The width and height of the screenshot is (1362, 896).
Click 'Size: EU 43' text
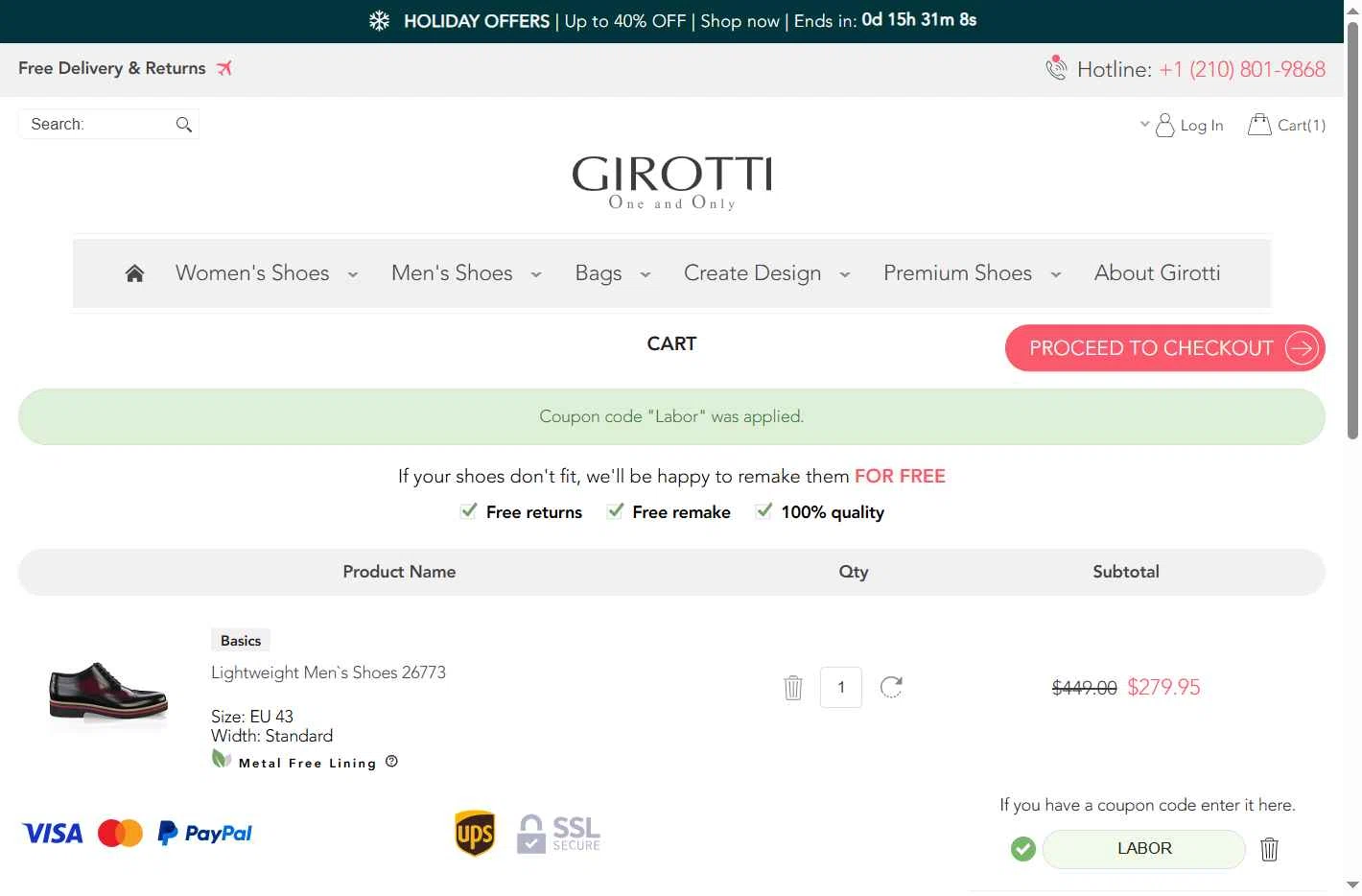click(252, 717)
